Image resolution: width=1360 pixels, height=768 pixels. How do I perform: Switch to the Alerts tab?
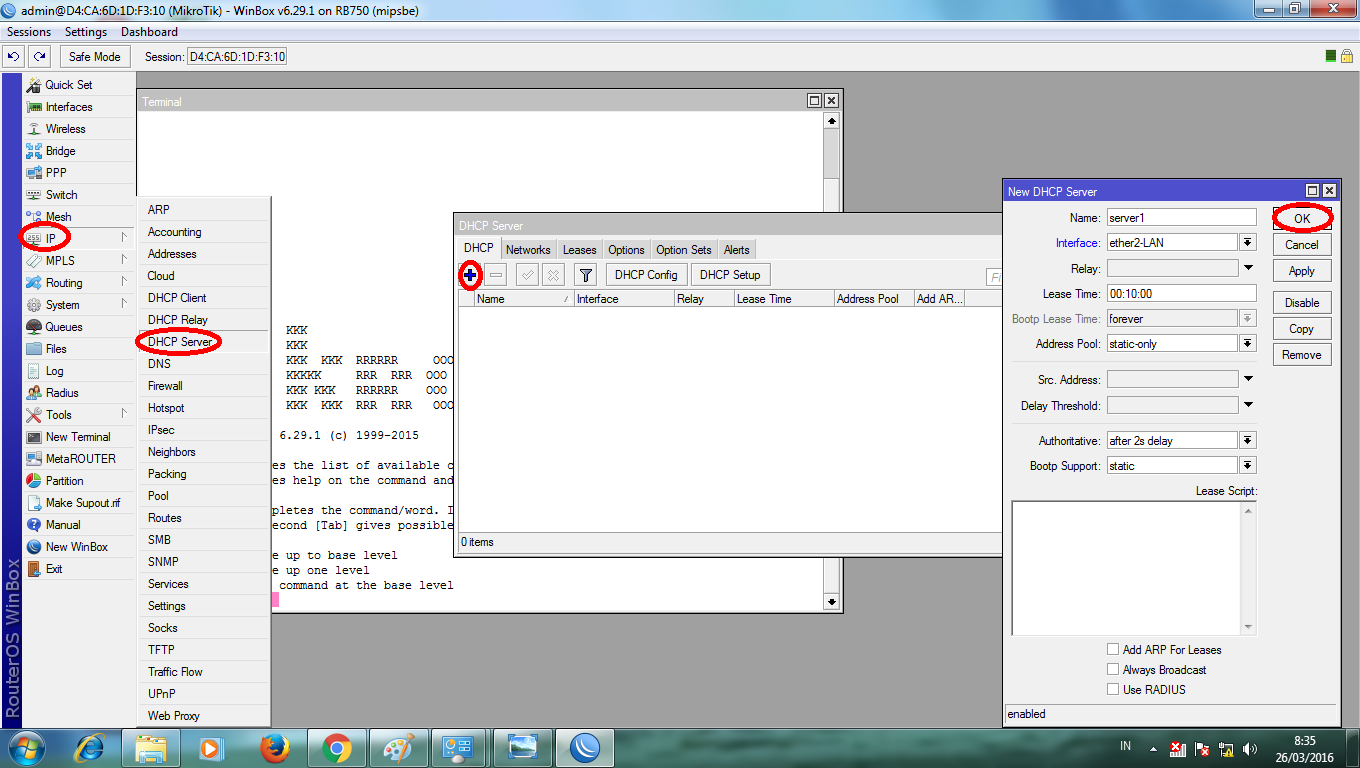pyautogui.click(x=737, y=249)
